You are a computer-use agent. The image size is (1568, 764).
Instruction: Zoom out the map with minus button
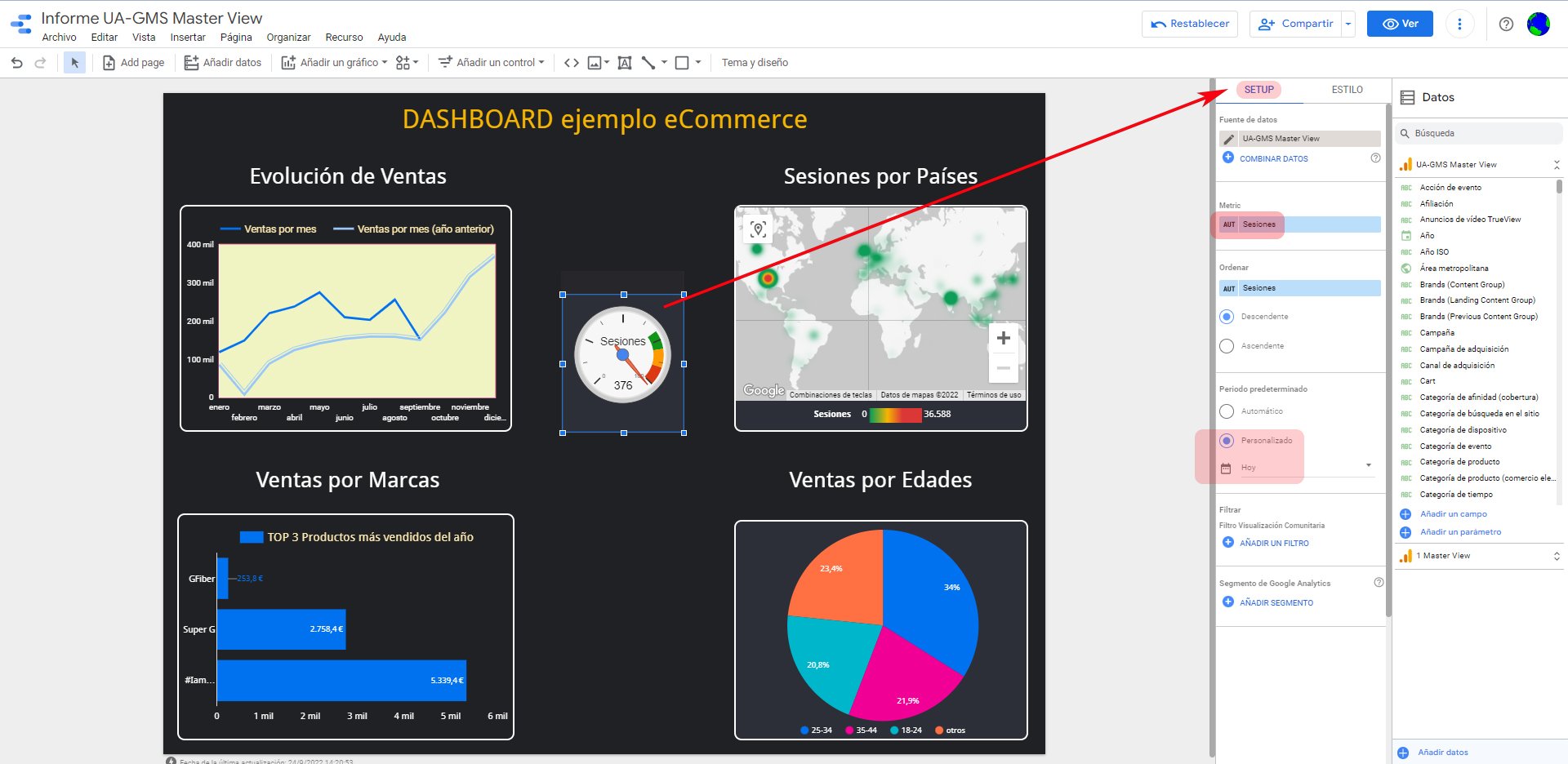tap(1004, 368)
